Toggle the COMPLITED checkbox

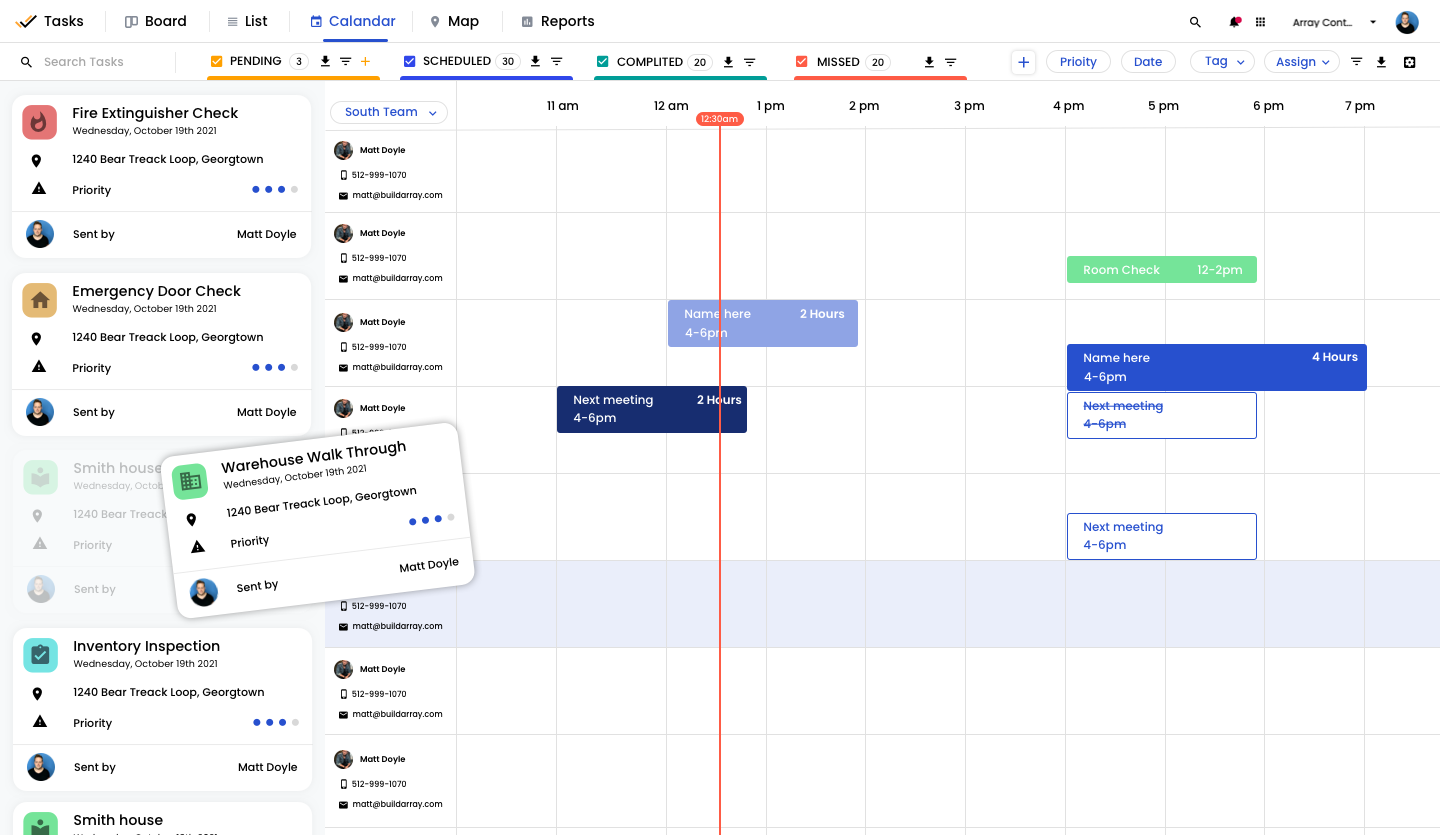602,62
